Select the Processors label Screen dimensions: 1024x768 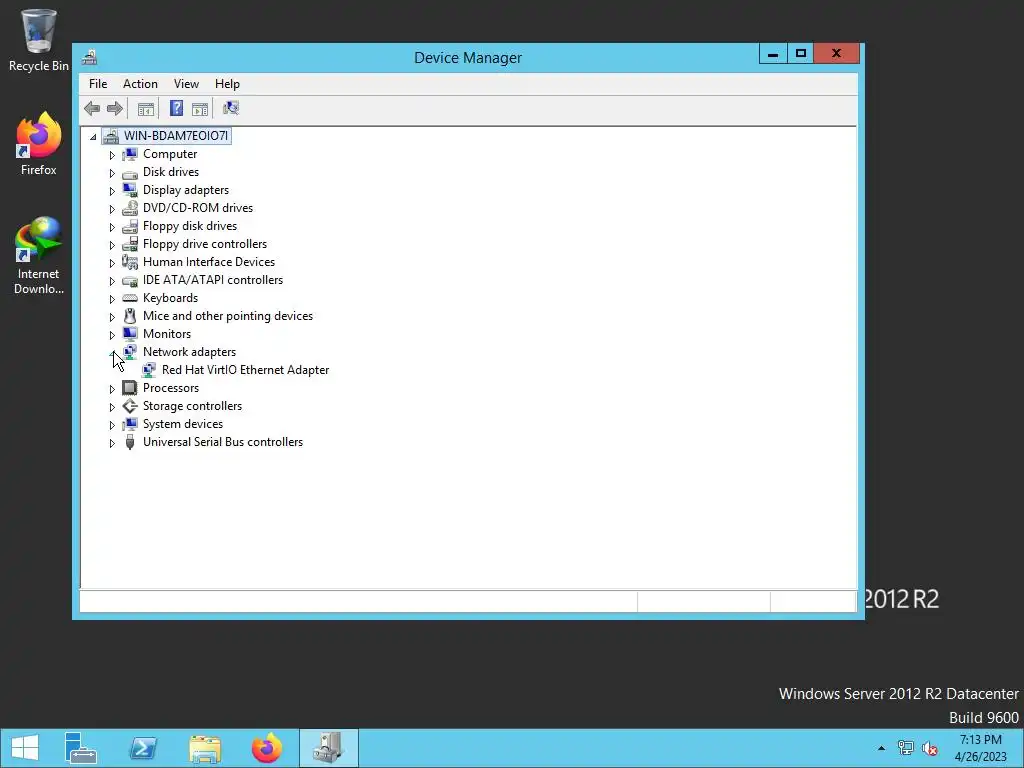[171, 388]
